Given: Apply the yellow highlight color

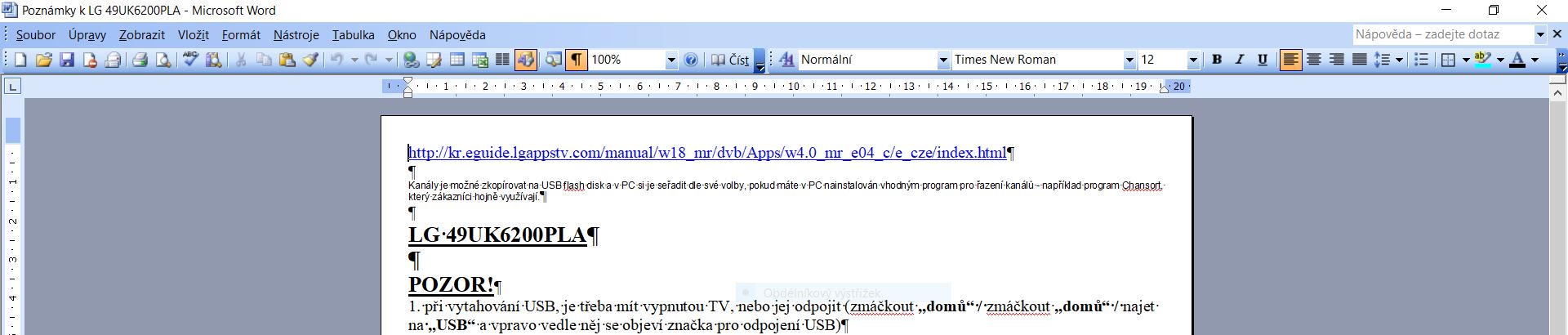Looking at the screenshot, I should click(x=1483, y=60).
